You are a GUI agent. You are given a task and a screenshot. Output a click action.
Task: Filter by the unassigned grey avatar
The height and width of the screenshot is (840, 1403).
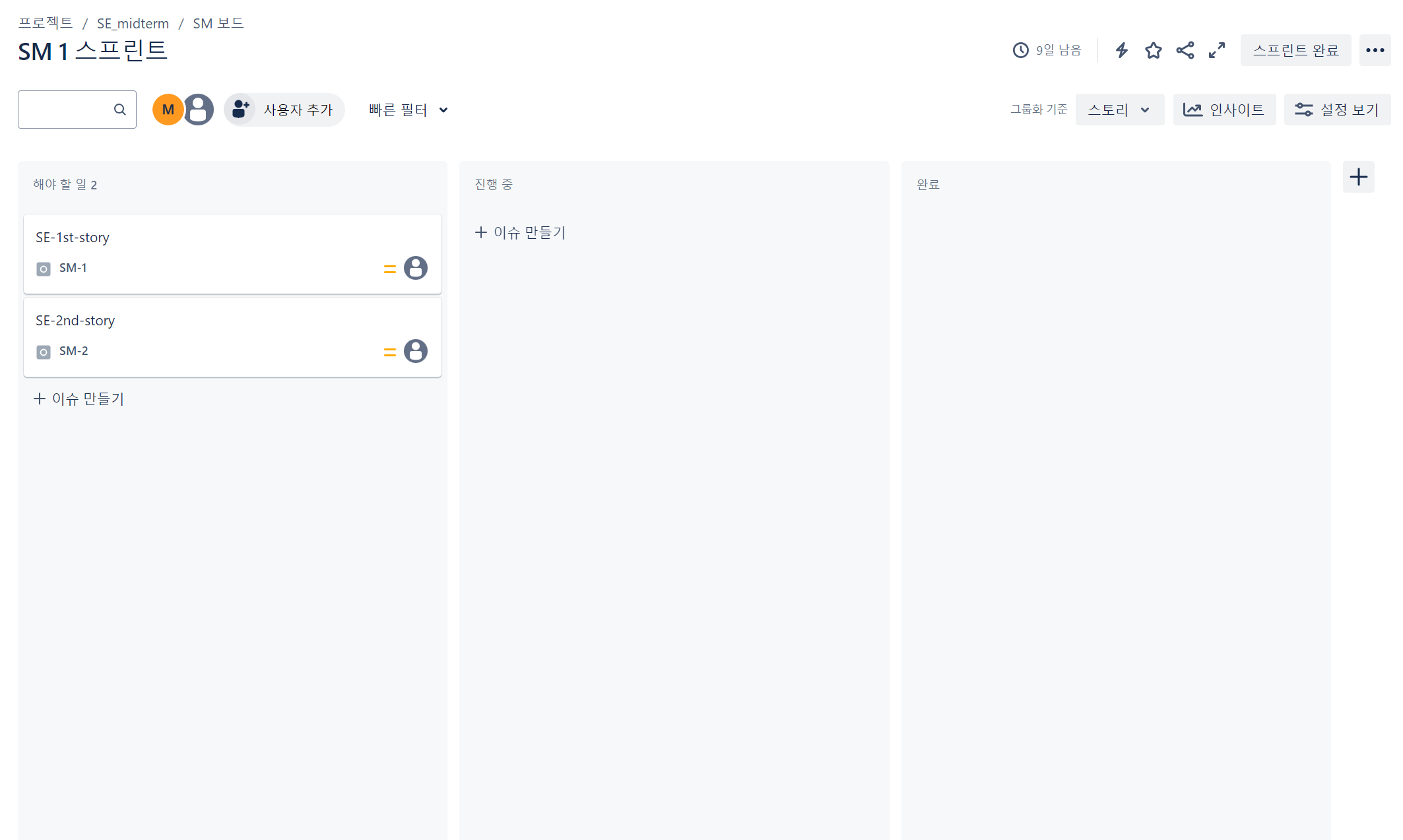point(198,110)
